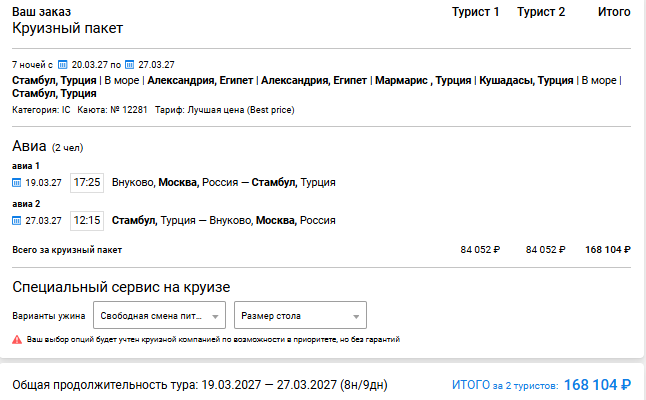Click the авиа 2 label
The height and width of the screenshot is (400, 646).
tap(26, 204)
